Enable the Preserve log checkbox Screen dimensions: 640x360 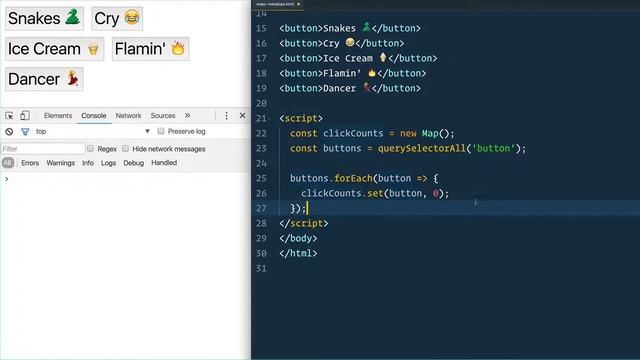click(x=161, y=131)
